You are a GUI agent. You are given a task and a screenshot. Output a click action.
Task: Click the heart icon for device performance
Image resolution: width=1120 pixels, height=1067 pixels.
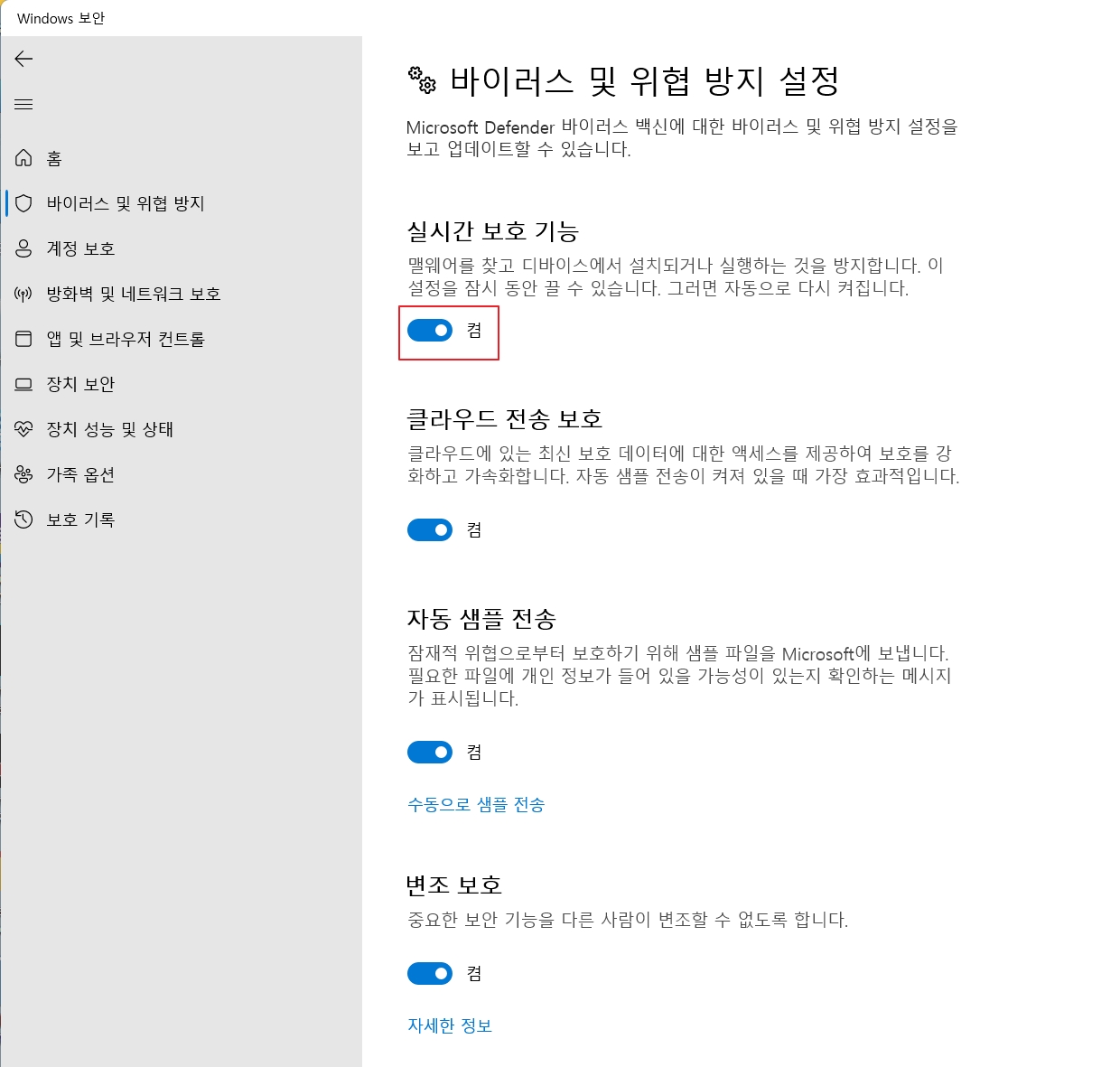tap(24, 429)
